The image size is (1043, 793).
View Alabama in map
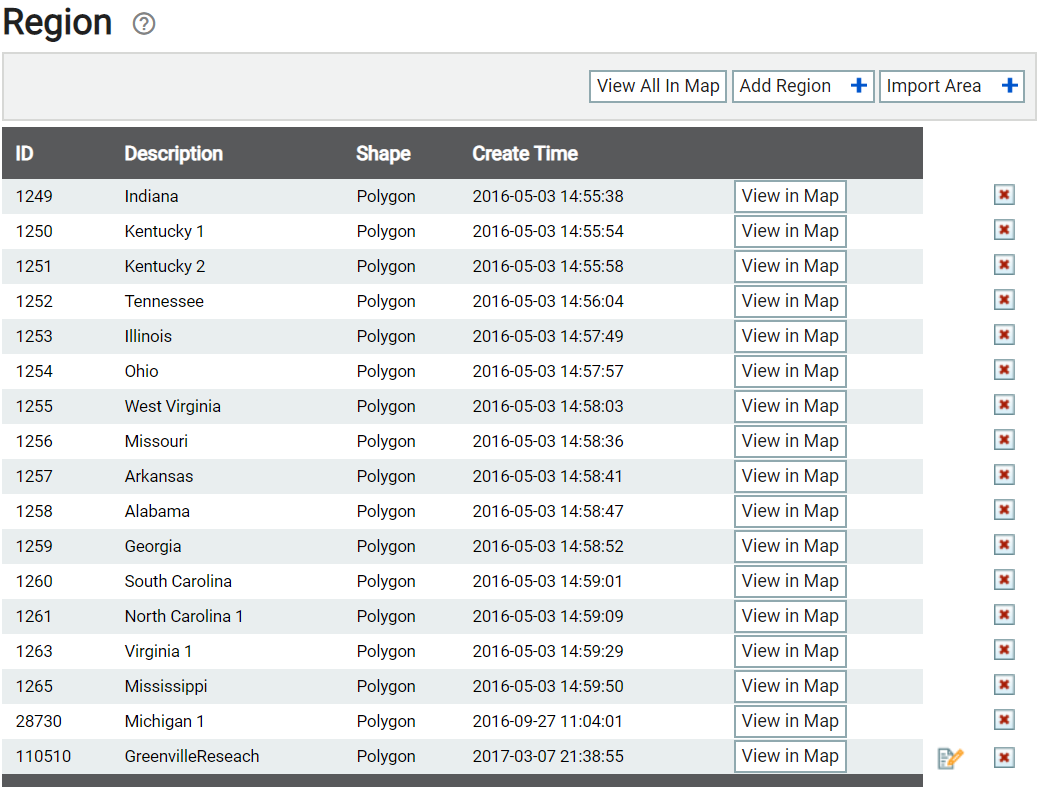(x=790, y=511)
